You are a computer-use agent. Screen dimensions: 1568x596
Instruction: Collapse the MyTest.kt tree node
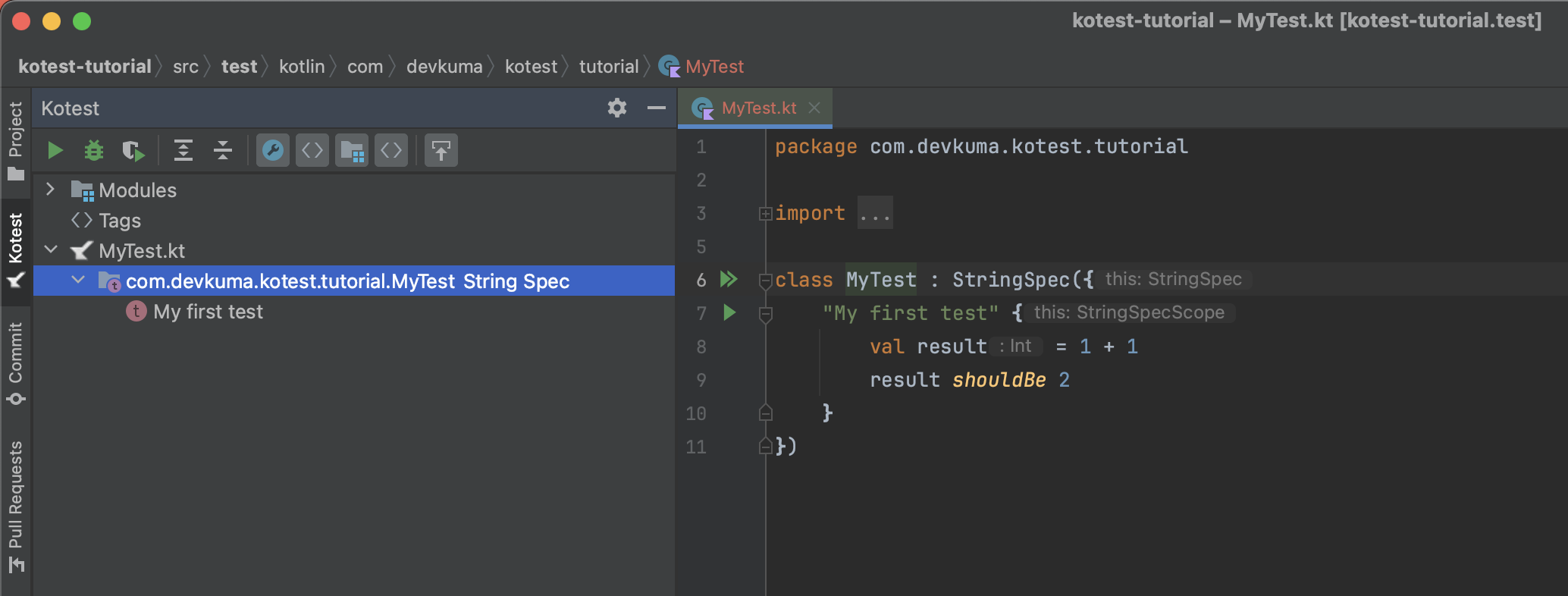click(51, 249)
